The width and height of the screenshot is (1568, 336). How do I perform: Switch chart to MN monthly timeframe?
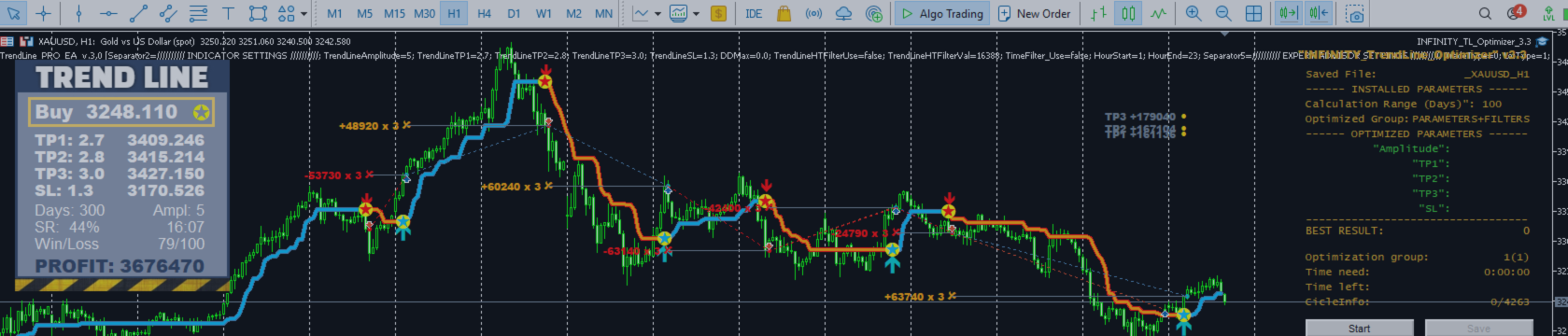click(x=604, y=14)
